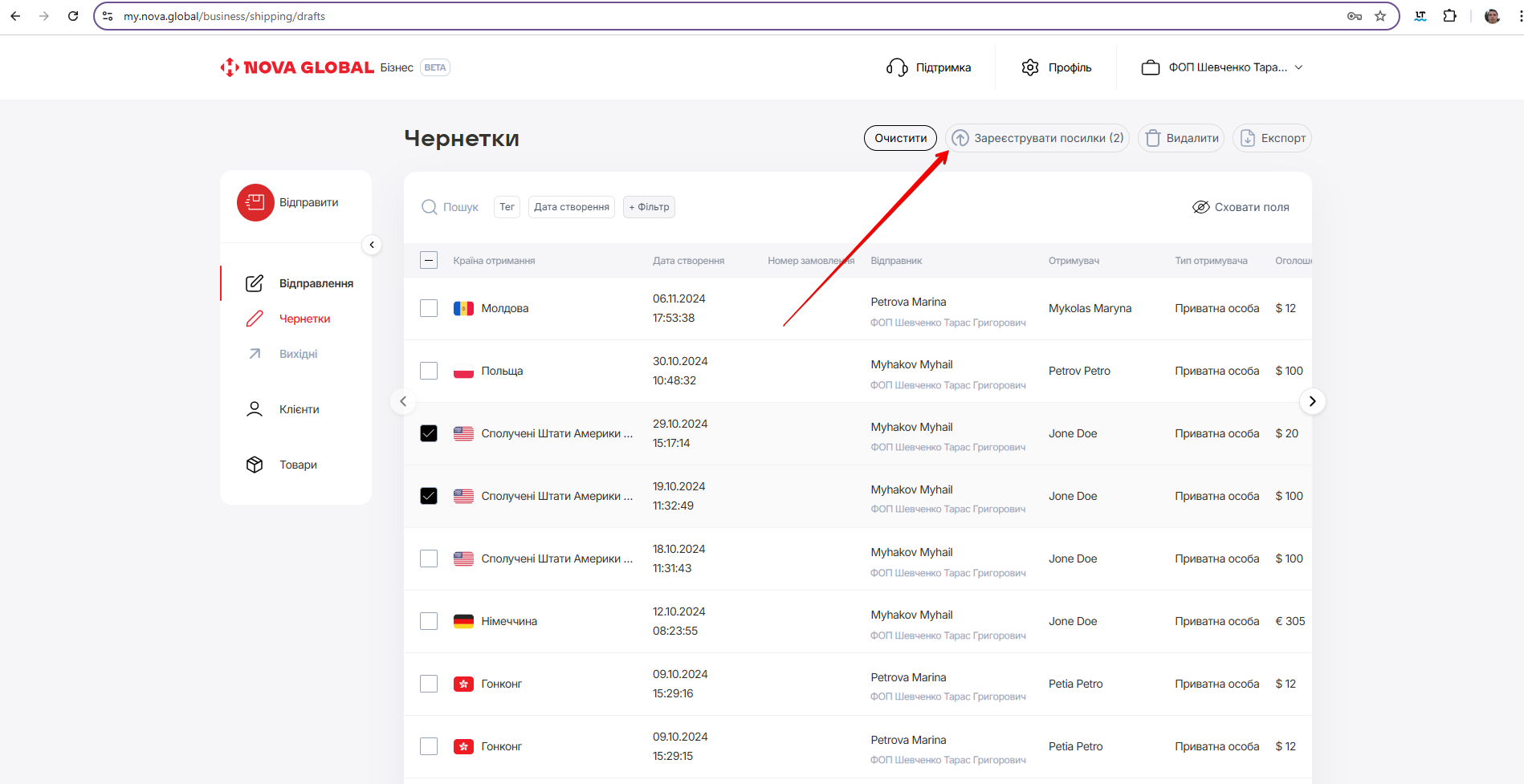Click the Очистити button

[900, 138]
